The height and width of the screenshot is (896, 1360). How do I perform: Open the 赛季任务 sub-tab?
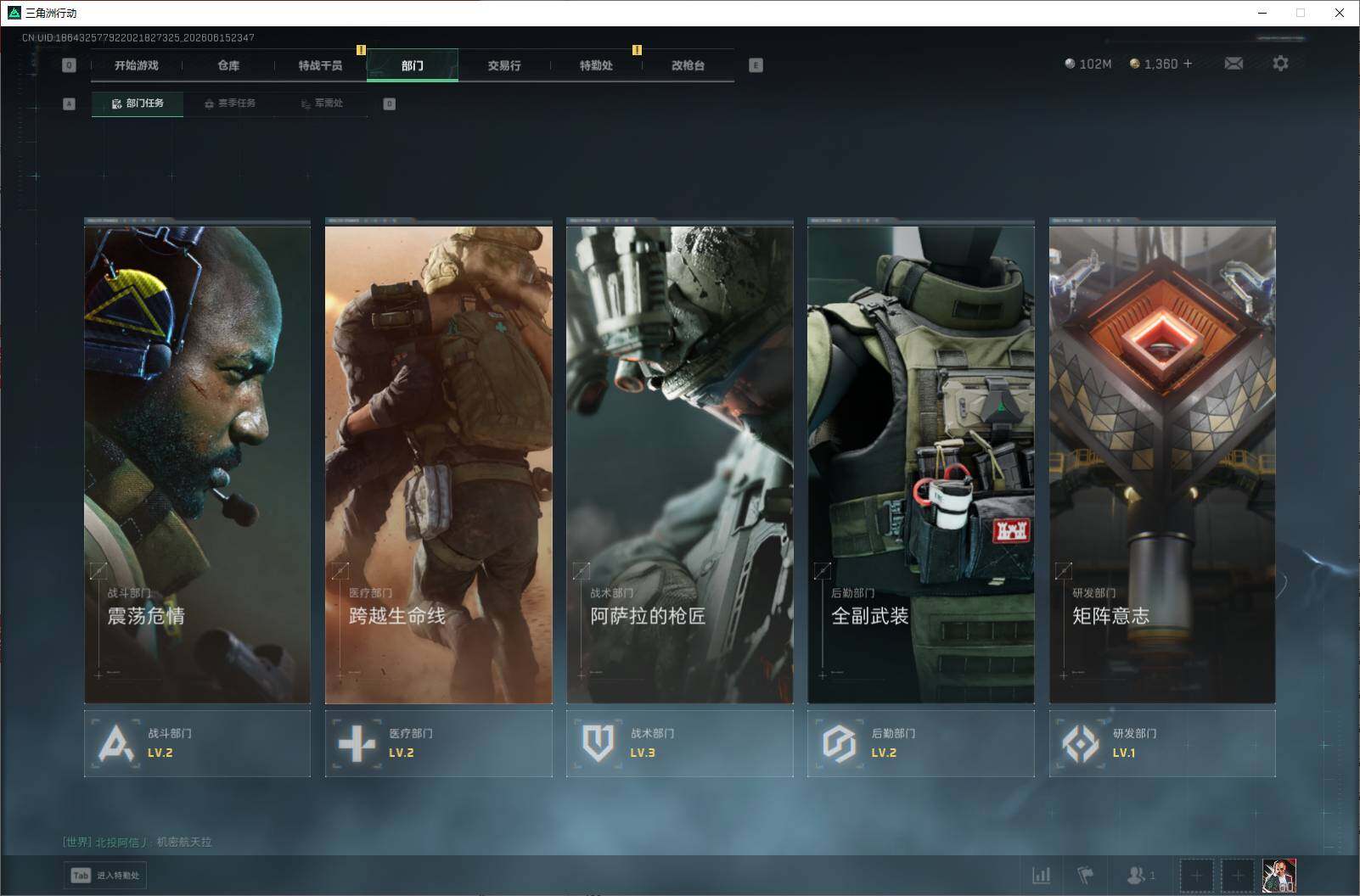230,104
